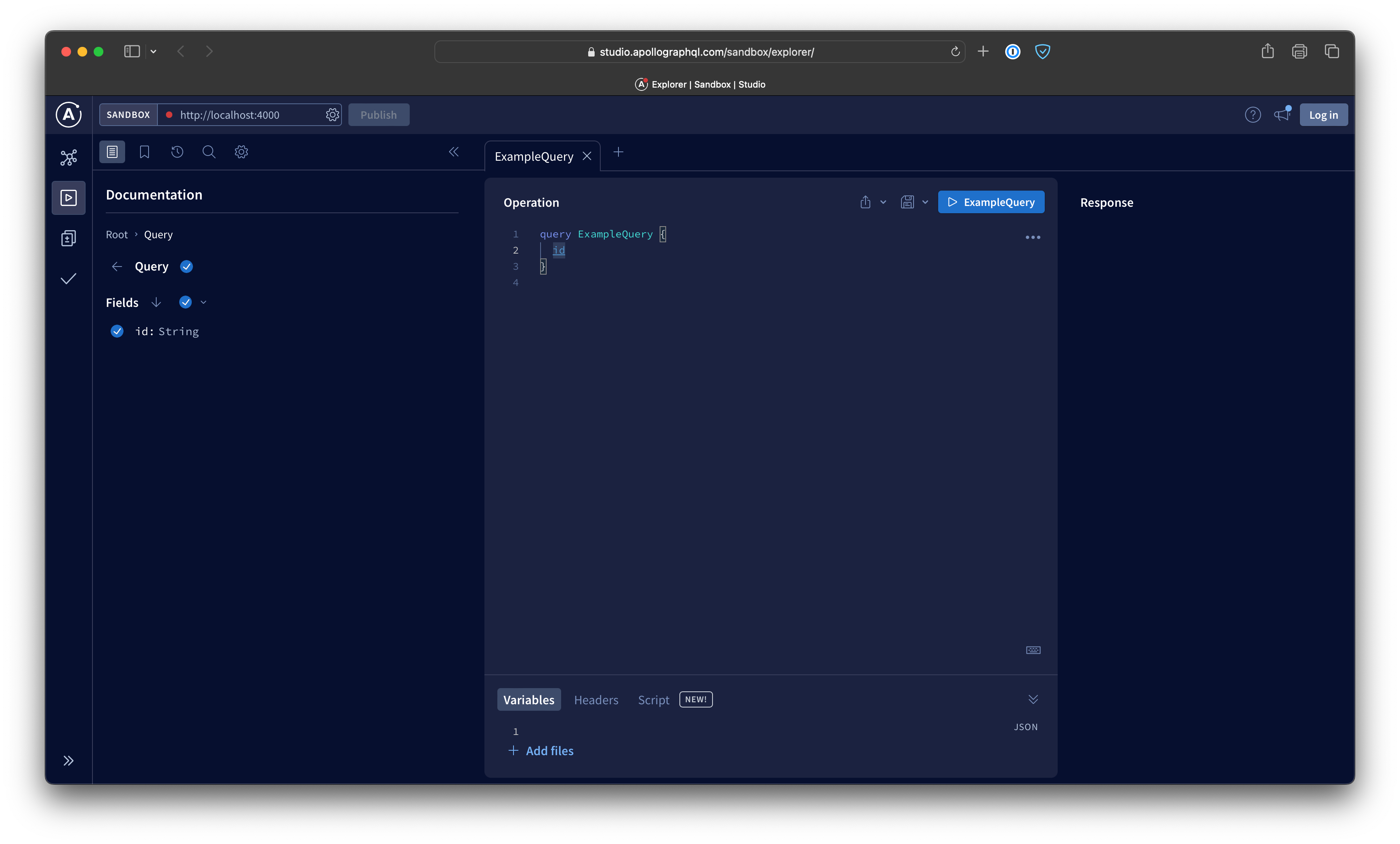Collapse the Documentation panel with the double chevron
Viewport: 1400px width, 844px height.
click(454, 152)
